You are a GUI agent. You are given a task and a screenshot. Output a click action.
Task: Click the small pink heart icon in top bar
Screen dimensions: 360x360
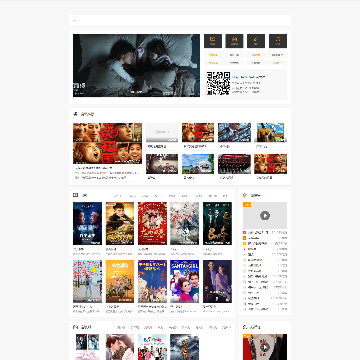pyautogui.click(x=74, y=21)
